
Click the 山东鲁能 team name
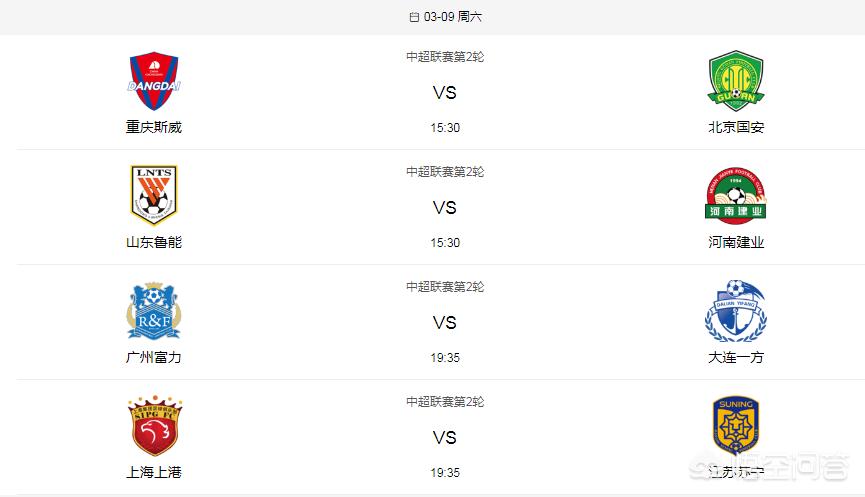[154, 242]
